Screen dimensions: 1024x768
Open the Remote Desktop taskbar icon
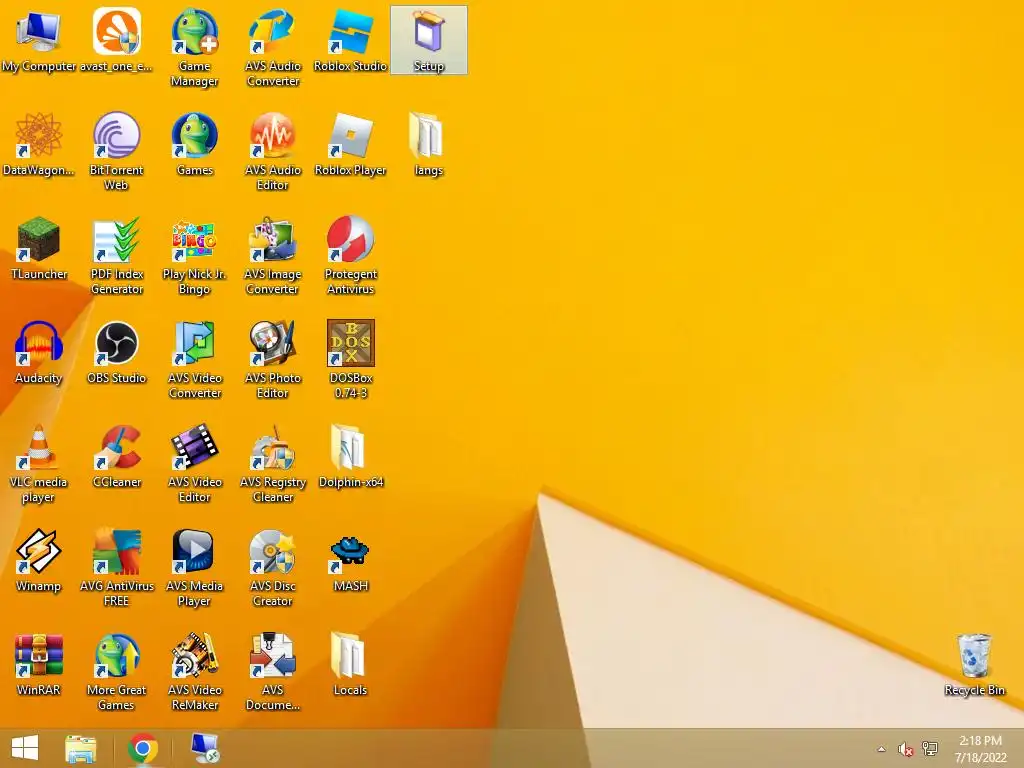click(x=205, y=748)
